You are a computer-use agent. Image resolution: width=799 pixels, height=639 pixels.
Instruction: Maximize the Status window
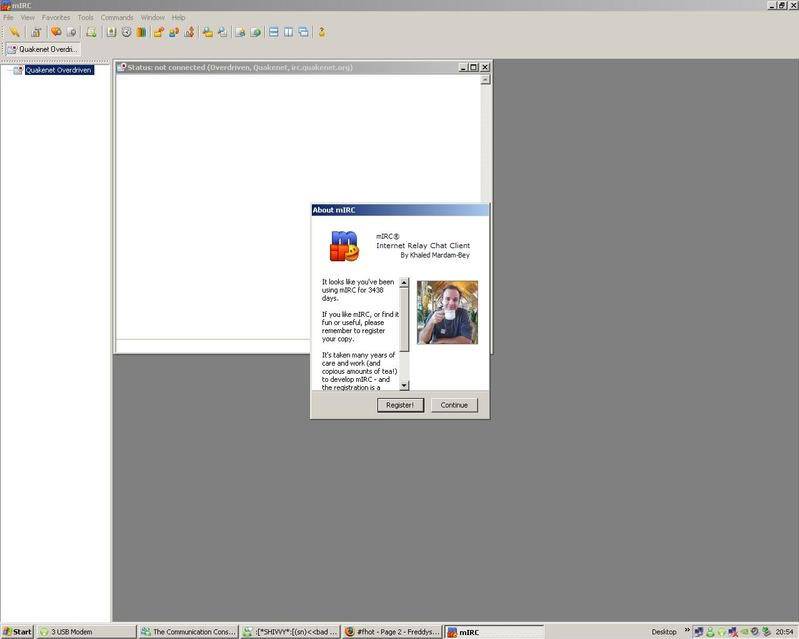(x=473, y=67)
